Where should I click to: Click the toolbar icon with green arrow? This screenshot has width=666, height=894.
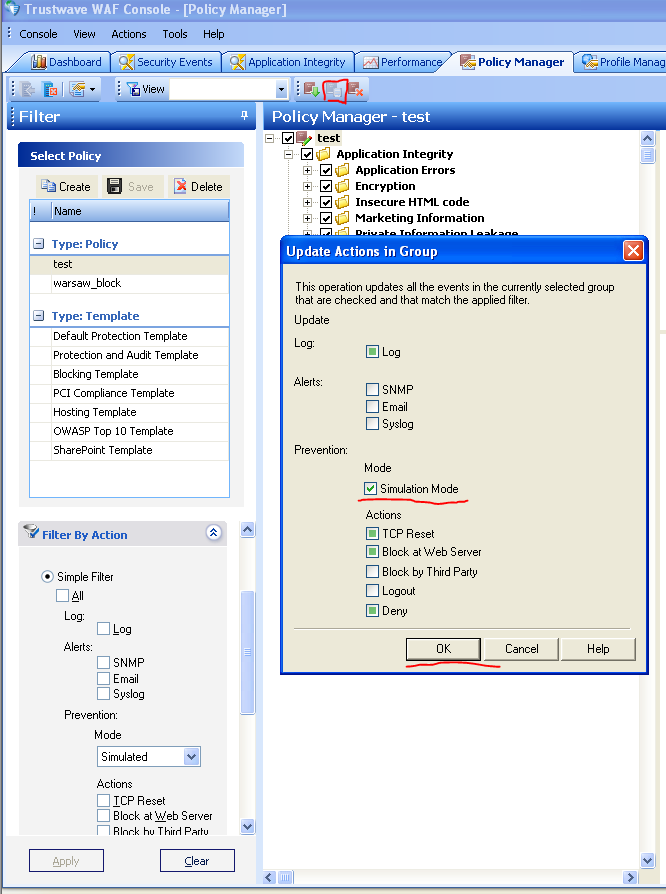(311, 90)
